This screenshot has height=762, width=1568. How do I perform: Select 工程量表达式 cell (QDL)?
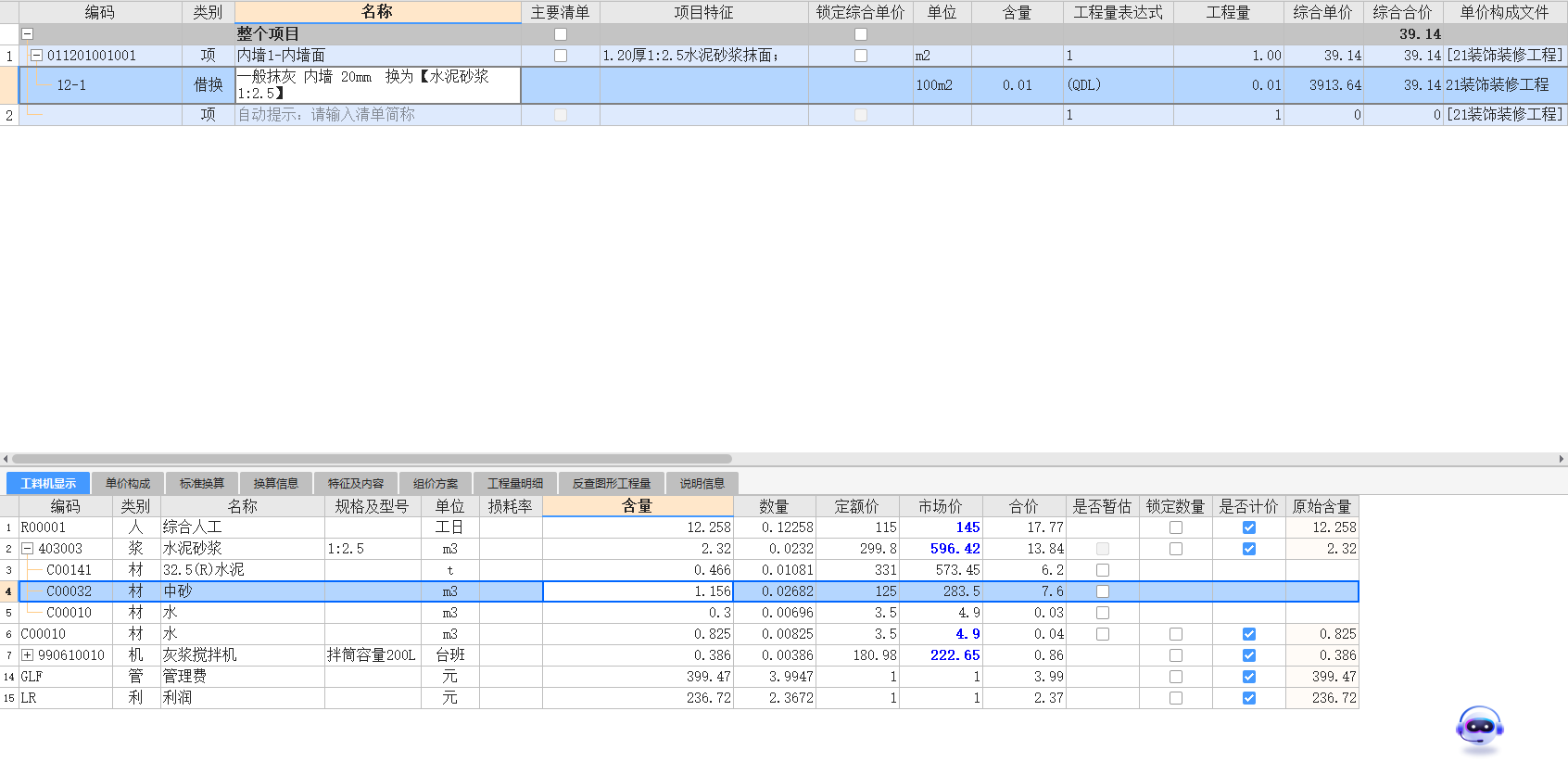click(x=1119, y=84)
